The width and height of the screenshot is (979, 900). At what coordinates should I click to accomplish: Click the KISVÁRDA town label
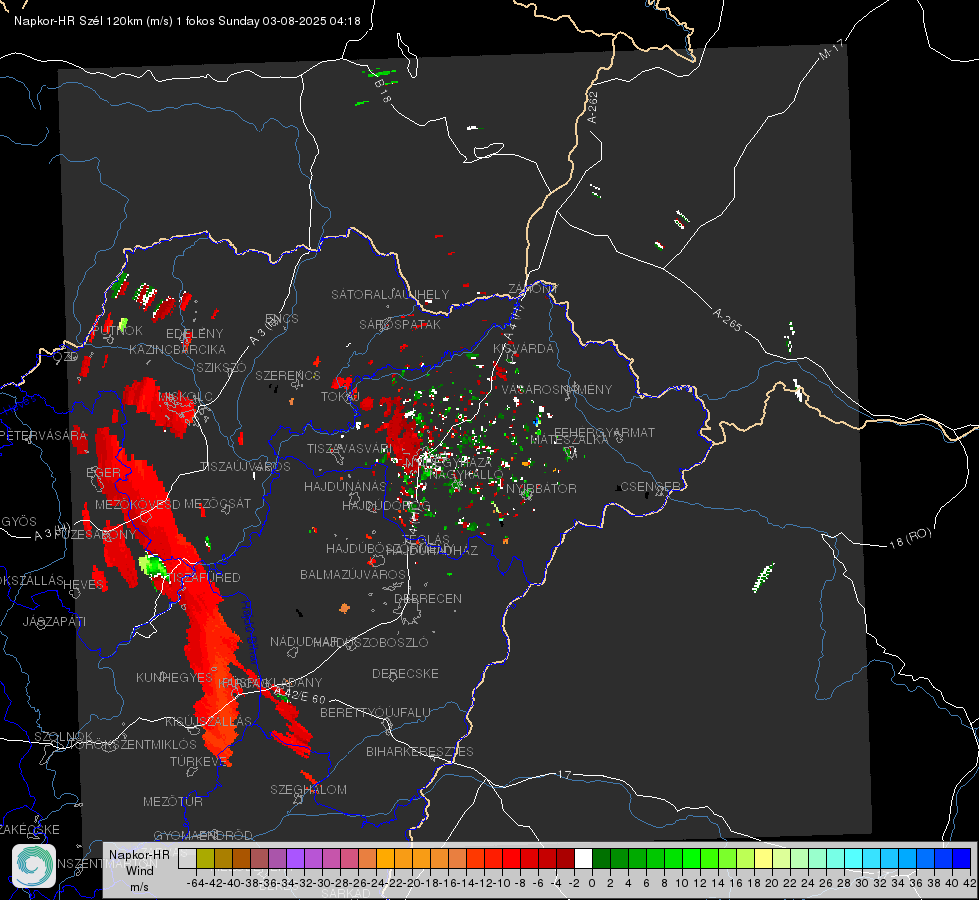click(x=523, y=349)
